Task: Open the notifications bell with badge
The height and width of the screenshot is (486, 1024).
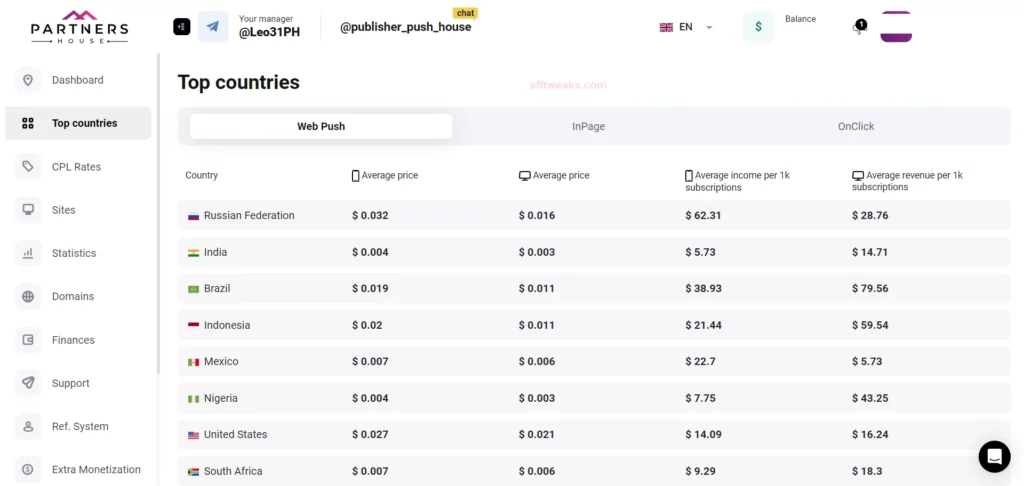Action: [x=859, y=27]
